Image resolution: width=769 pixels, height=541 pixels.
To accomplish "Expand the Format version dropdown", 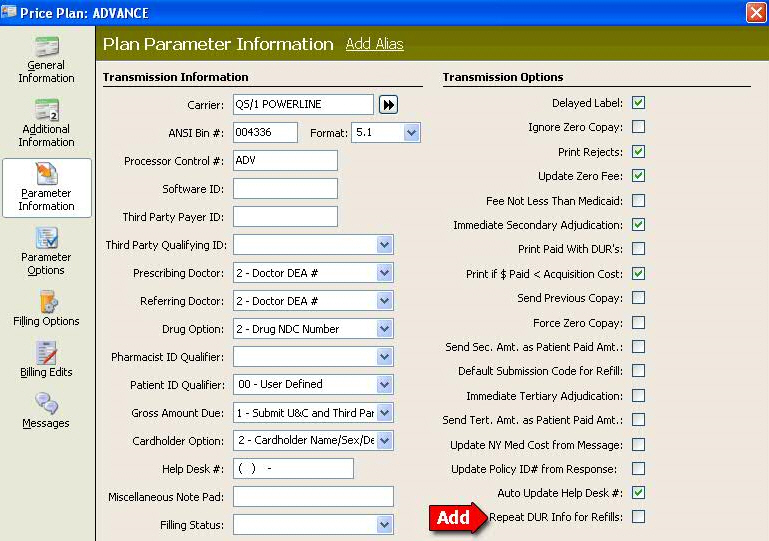I will click(x=411, y=133).
